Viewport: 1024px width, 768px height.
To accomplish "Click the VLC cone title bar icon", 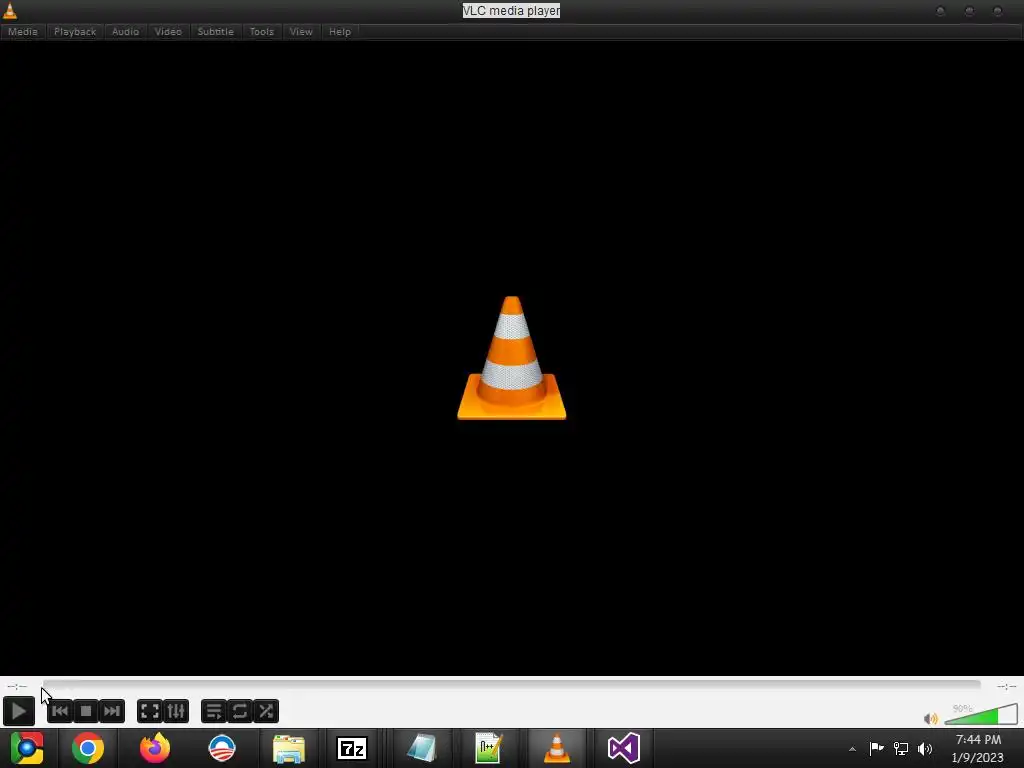I will point(10,10).
